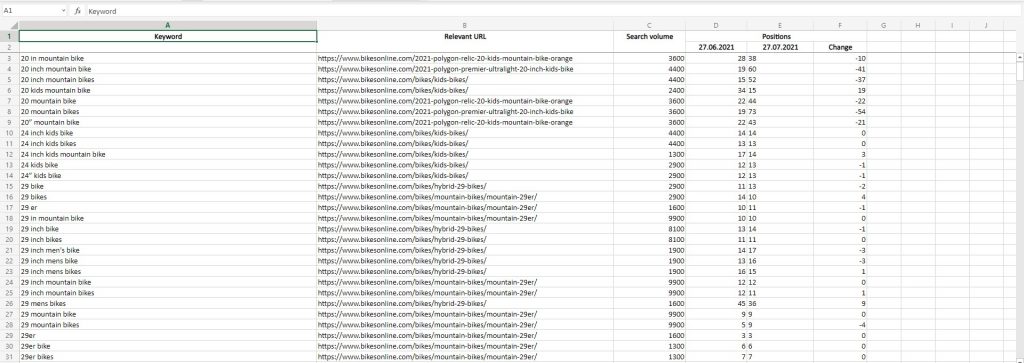Open the hybrid-29-bikes URL in row 15
The image size is (1024, 363).
402,186
